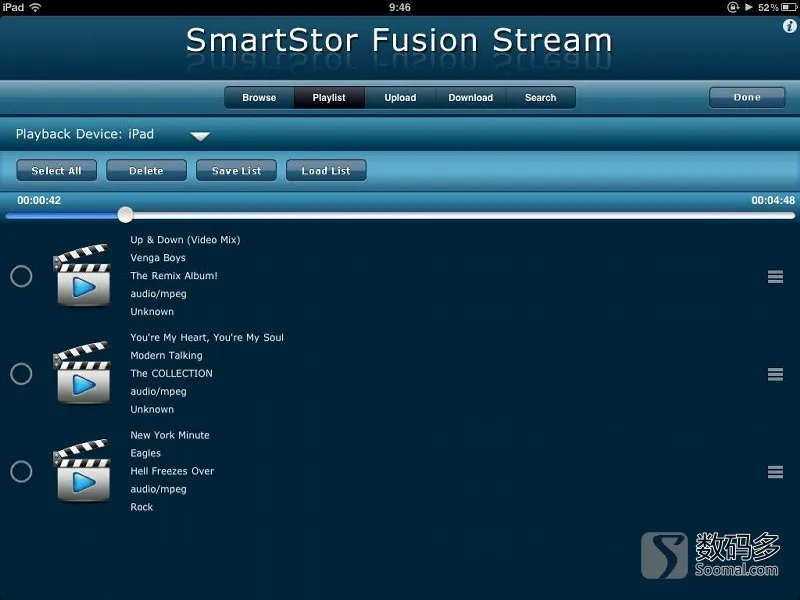Click the Playback Device: iPad label
The image size is (800, 600).
coord(85,134)
